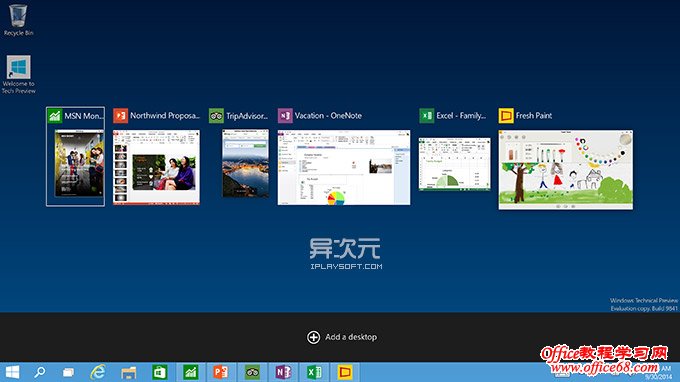Switch to the TripAdvisor window thumbnail
680x382 pixels.
(x=245, y=163)
